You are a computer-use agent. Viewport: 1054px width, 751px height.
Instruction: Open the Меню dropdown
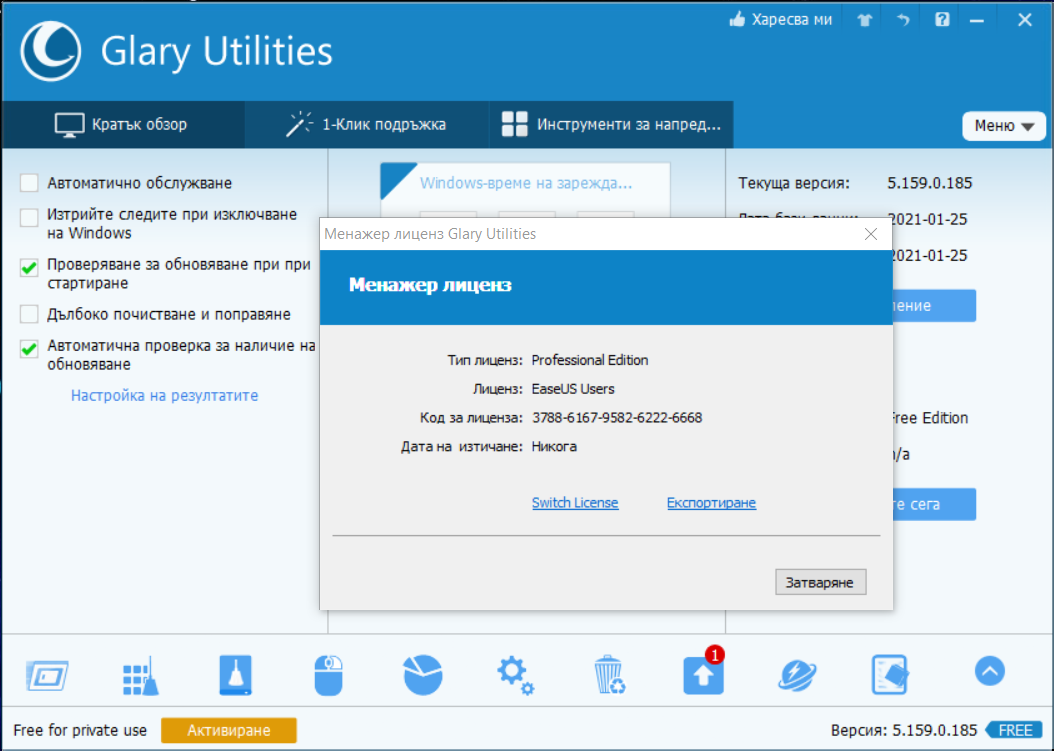(1004, 126)
